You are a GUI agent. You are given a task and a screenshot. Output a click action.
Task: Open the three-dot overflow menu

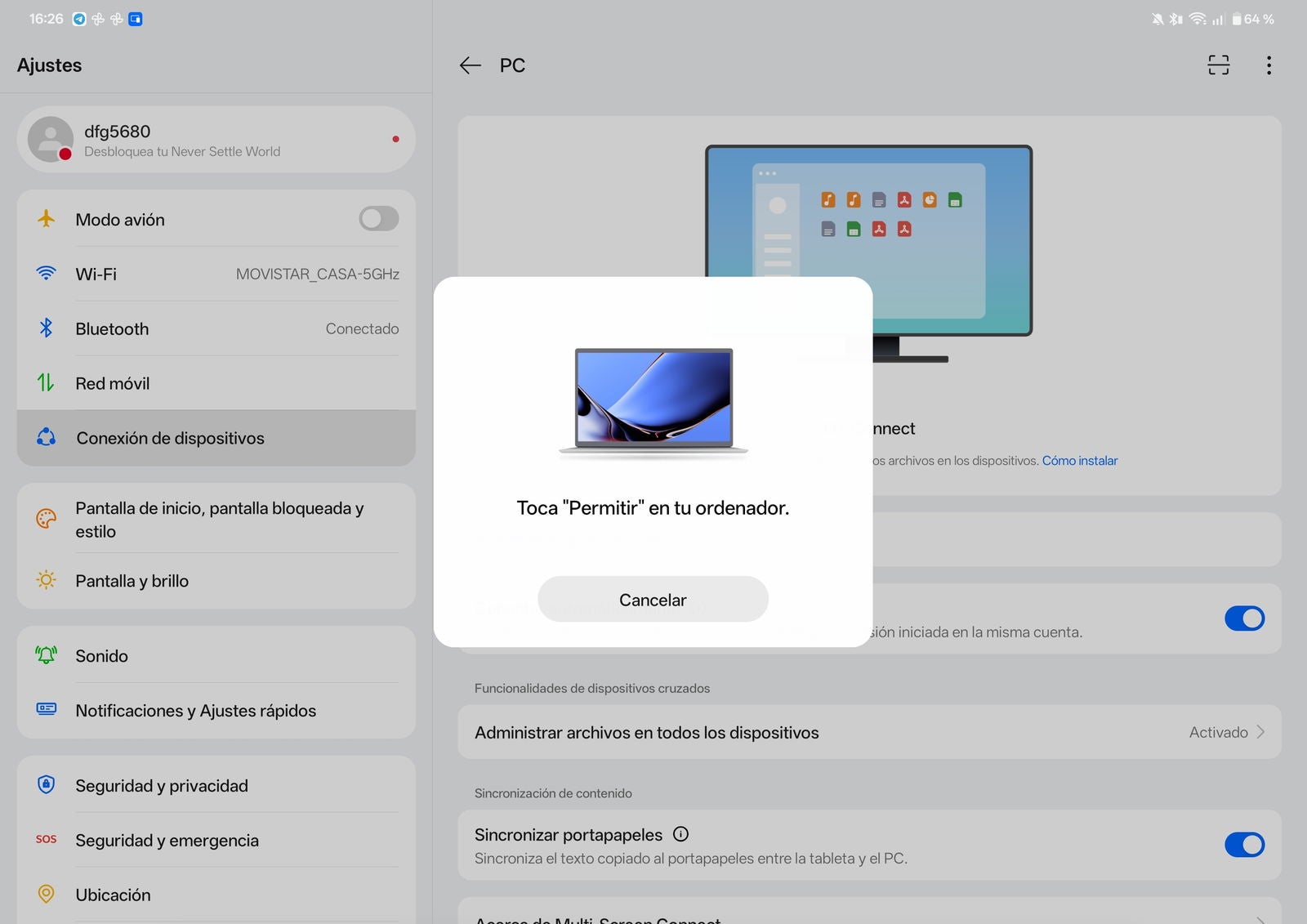click(1268, 65)
